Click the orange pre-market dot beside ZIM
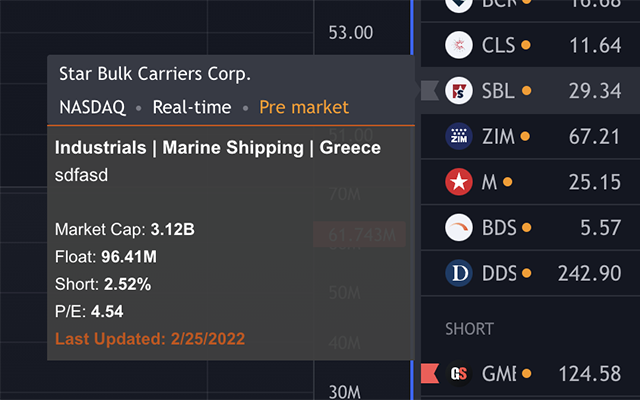The image size is (640, 400). coord(526,136)
